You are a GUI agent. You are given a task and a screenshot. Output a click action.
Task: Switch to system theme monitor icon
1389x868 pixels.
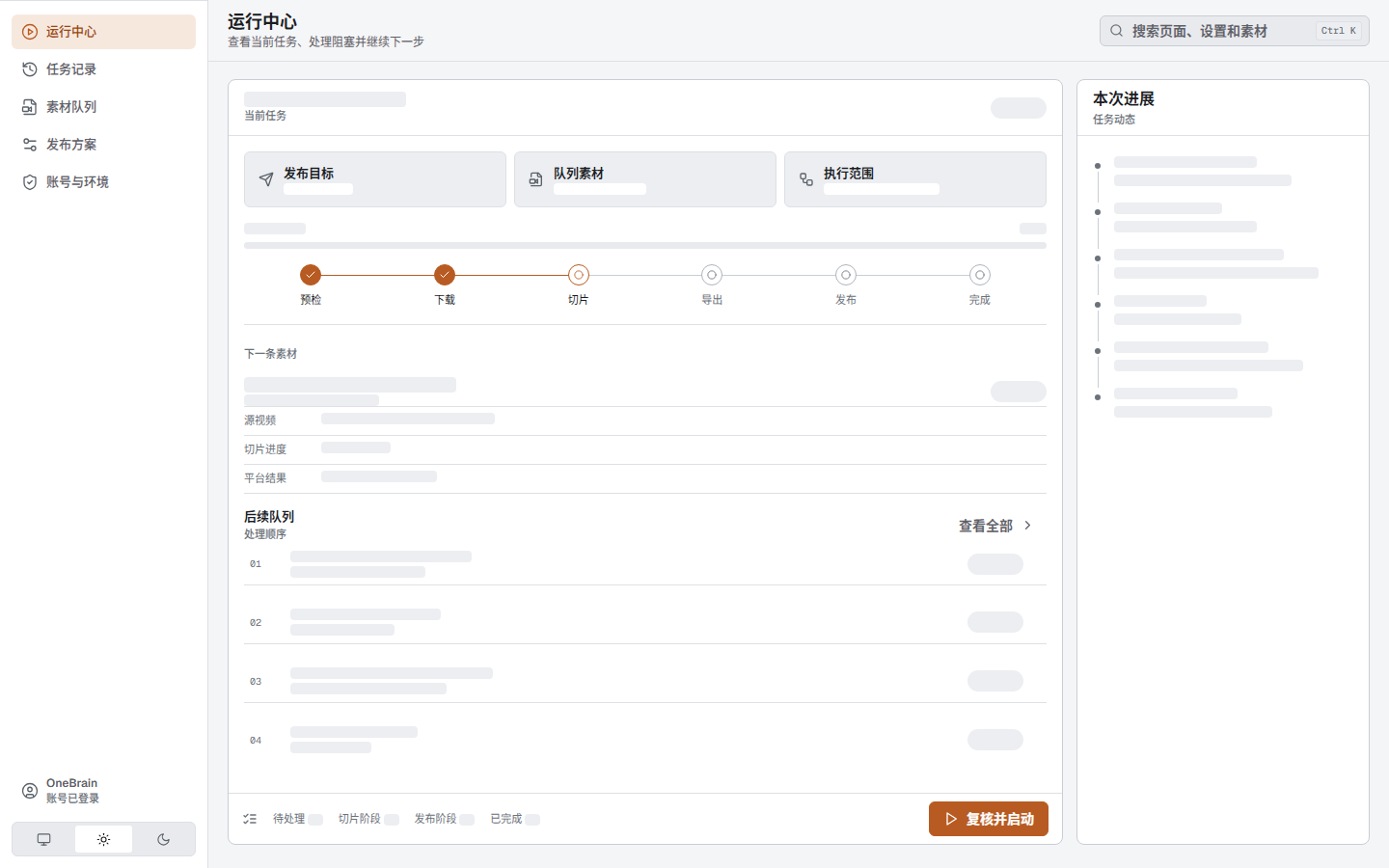(x=44, y=839)
